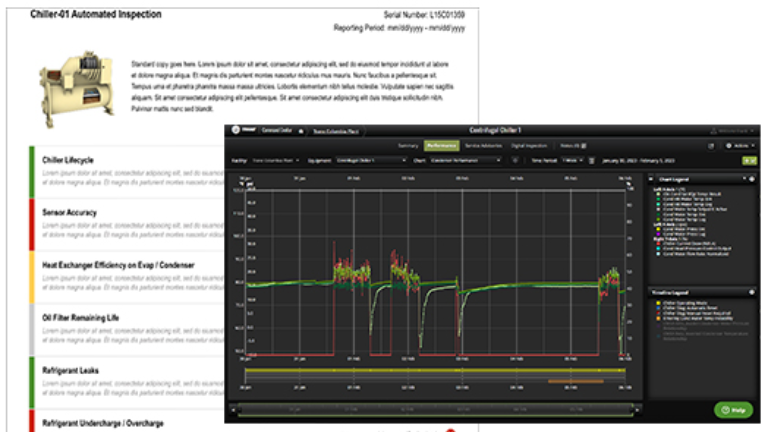Click the small icon left of Time Period
Screen dimensions: 768x432
[515, 160]
